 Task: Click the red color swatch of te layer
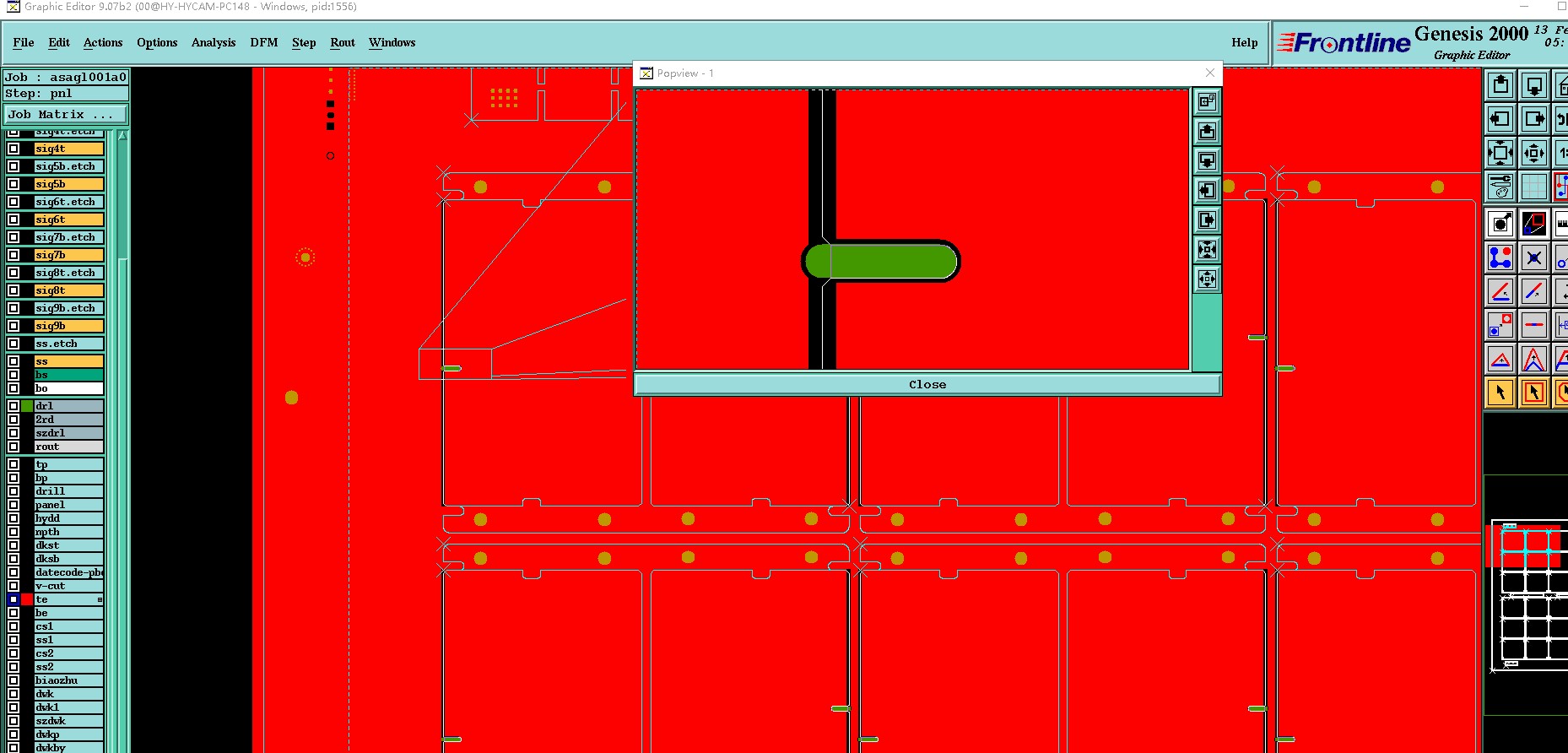[x=27, y=599]
